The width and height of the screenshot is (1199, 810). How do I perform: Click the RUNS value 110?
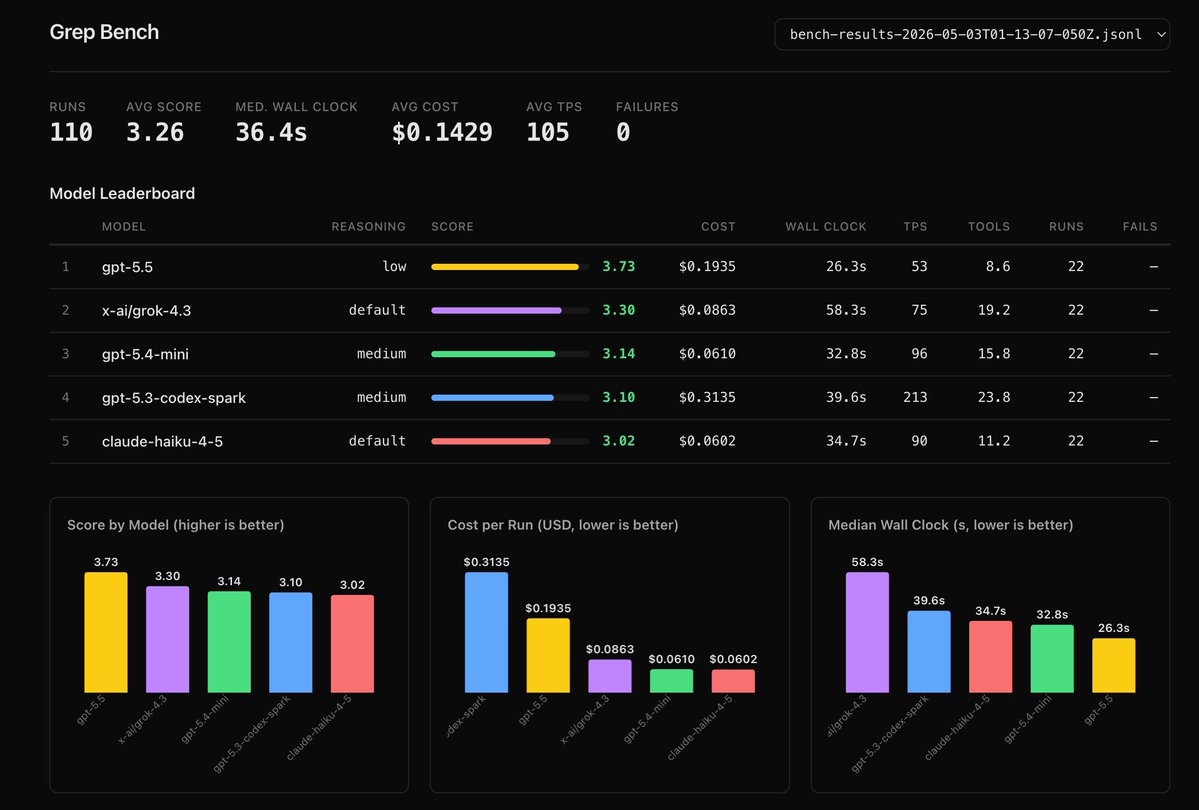click(x=71, y=132)
